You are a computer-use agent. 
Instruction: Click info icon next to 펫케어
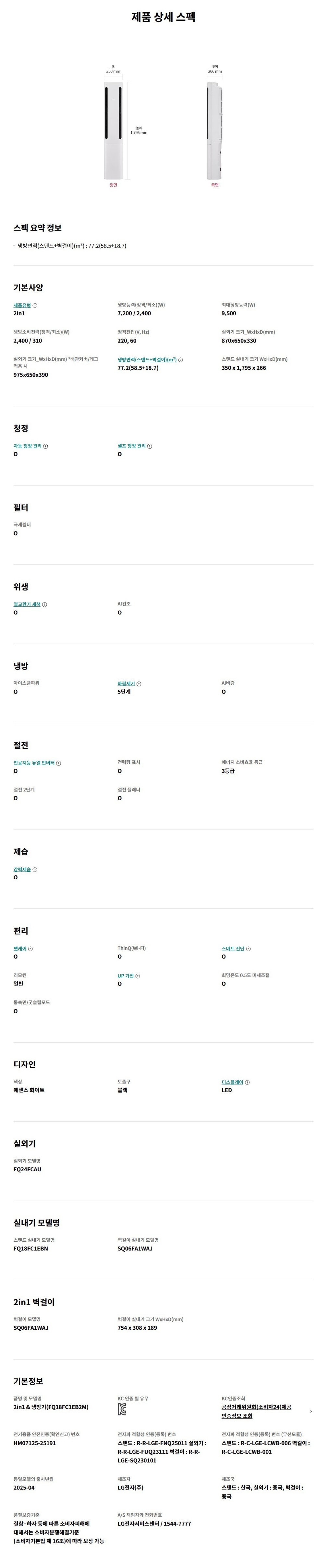coord(30,948)
